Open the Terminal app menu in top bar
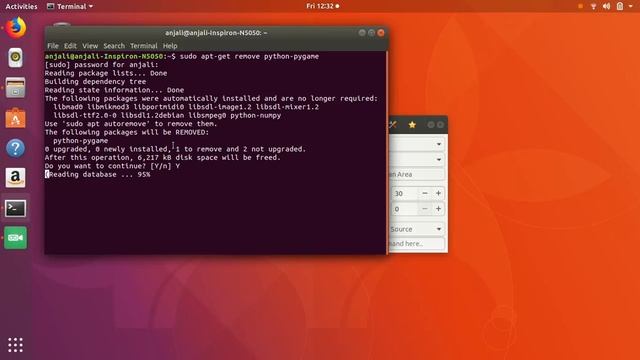This screenshot has height=360, width=640. click(x=70, y=6)
